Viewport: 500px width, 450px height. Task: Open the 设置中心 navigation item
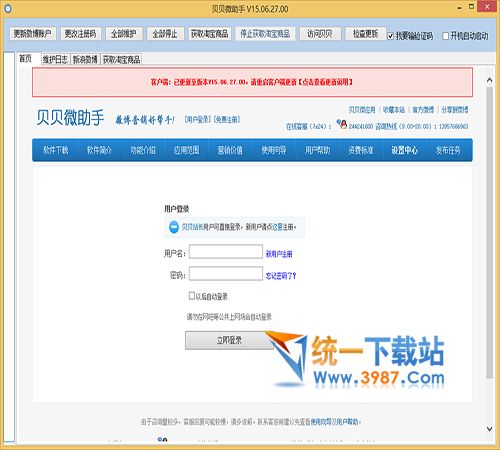[404, 150]
